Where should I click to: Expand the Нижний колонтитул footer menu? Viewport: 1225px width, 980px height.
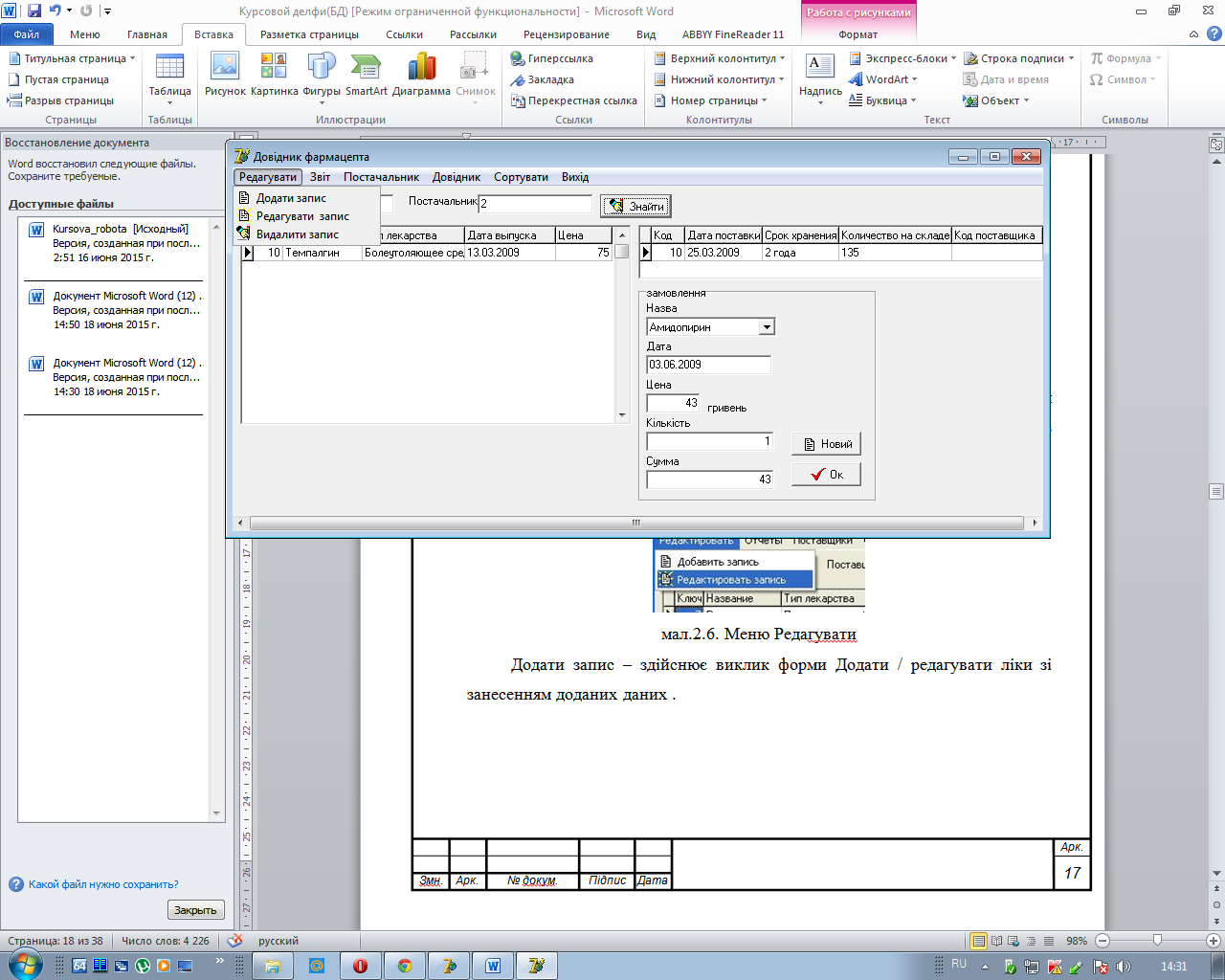coord(719,79)
